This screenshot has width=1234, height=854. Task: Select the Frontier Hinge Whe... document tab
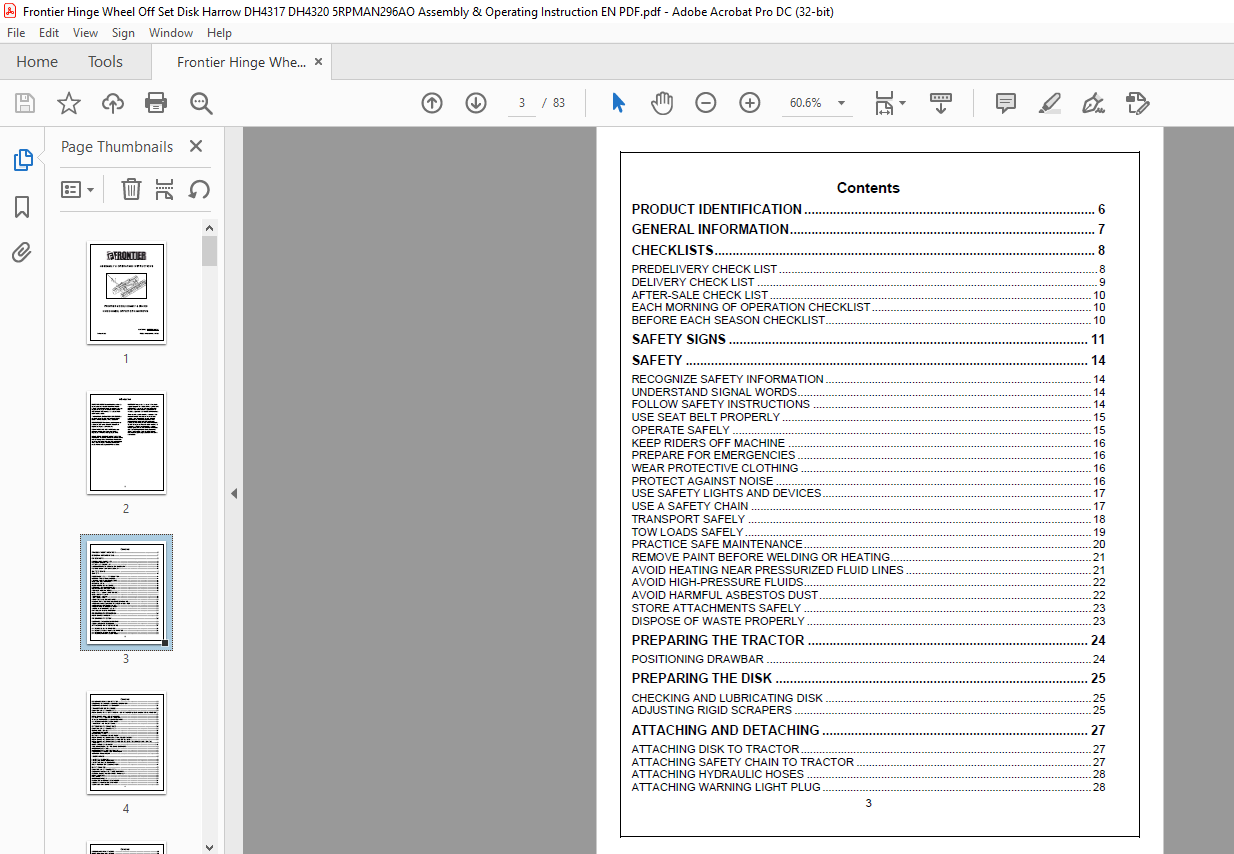pos(241,62)
